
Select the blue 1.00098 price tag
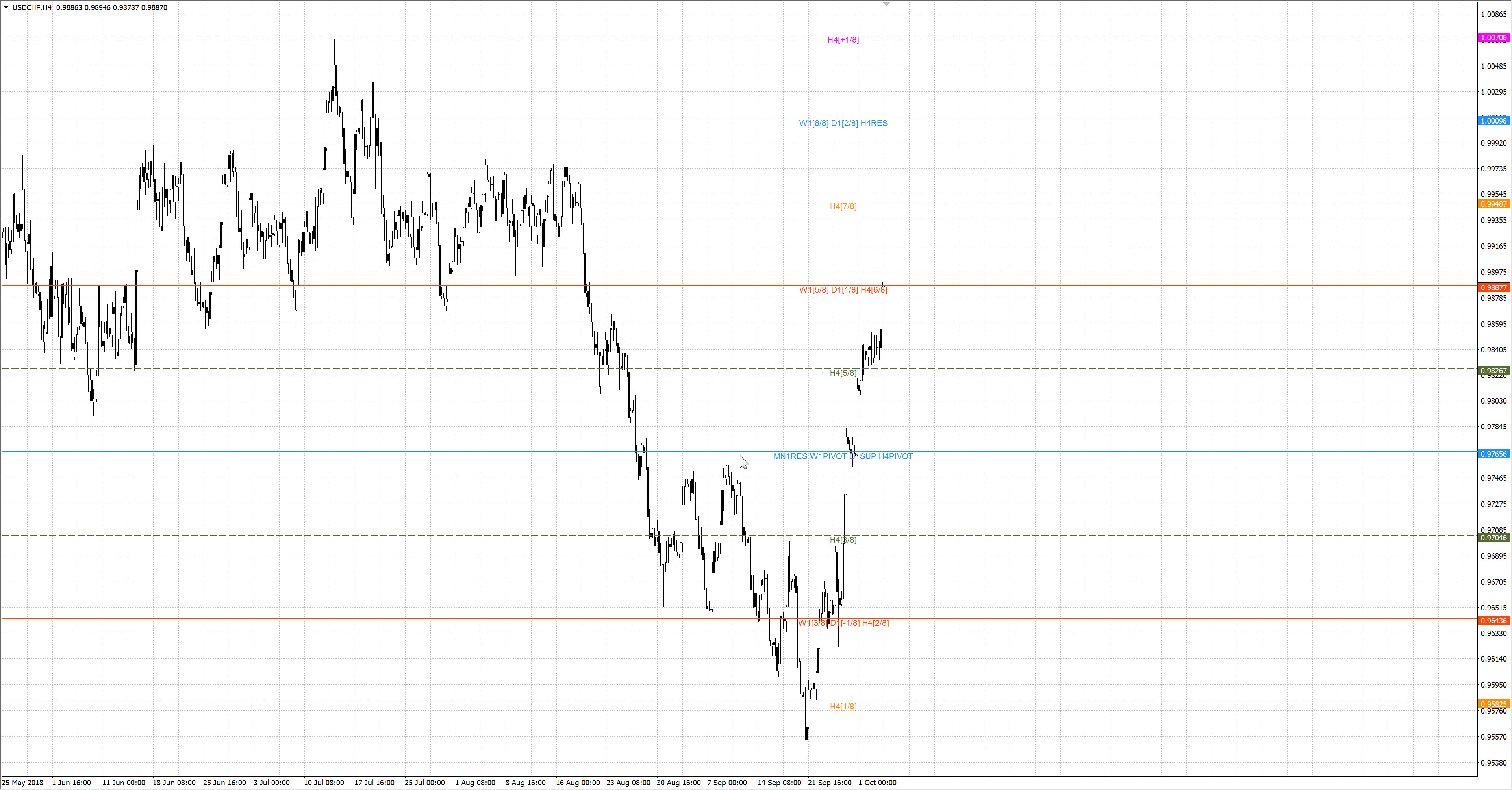coord(1493,121)
